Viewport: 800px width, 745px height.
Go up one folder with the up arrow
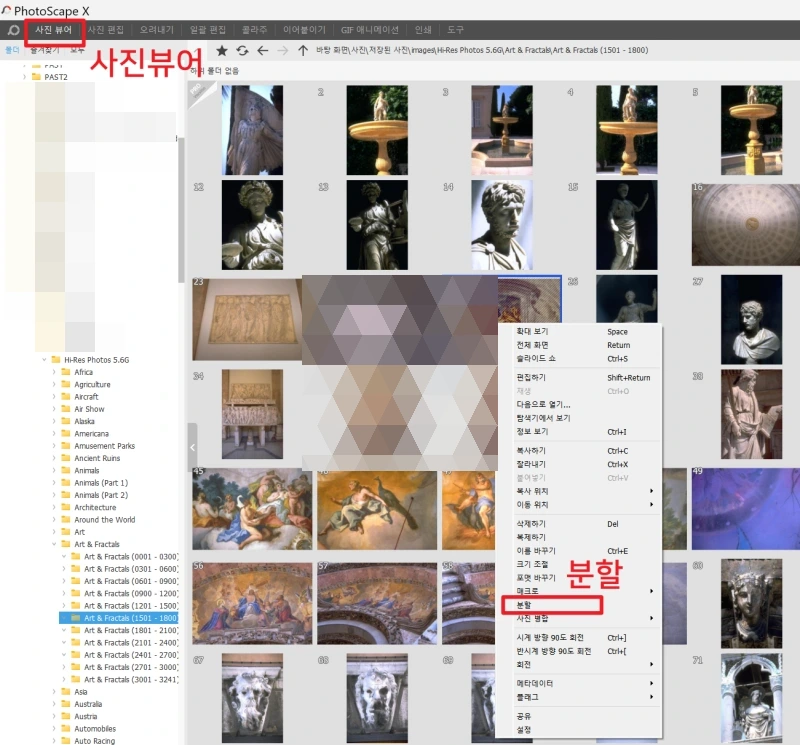click(303, 51)
